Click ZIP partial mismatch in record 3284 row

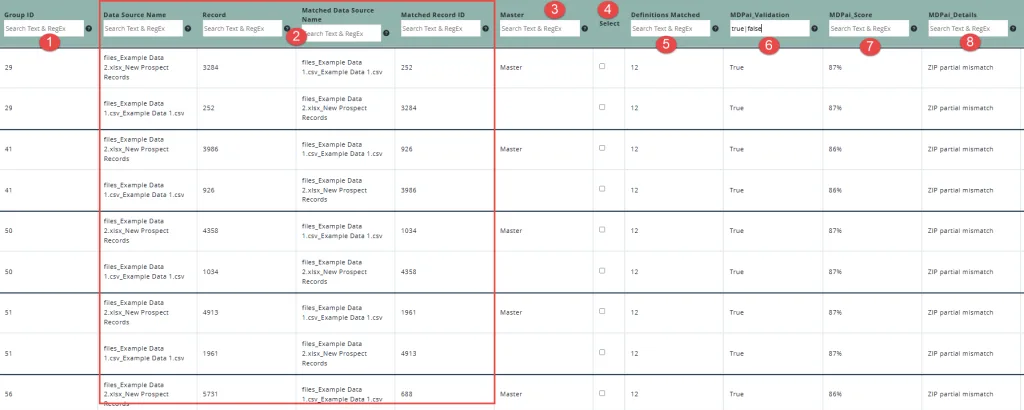pyautogui.click(x=961, y=67)
